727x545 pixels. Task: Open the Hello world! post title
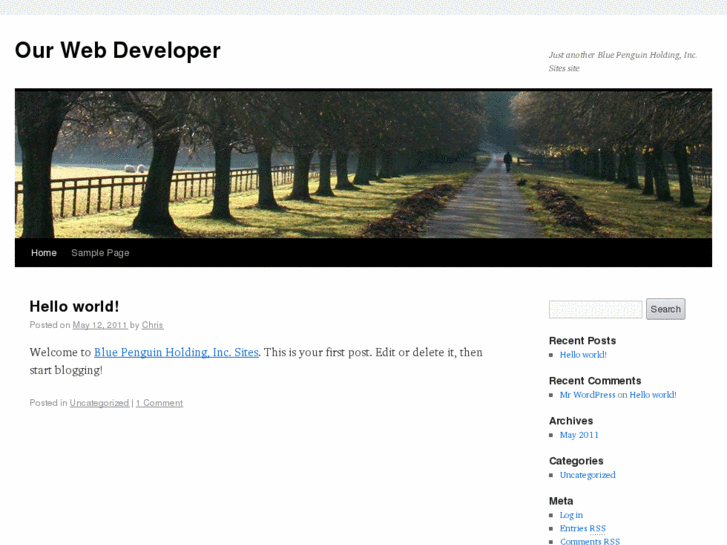74,306
